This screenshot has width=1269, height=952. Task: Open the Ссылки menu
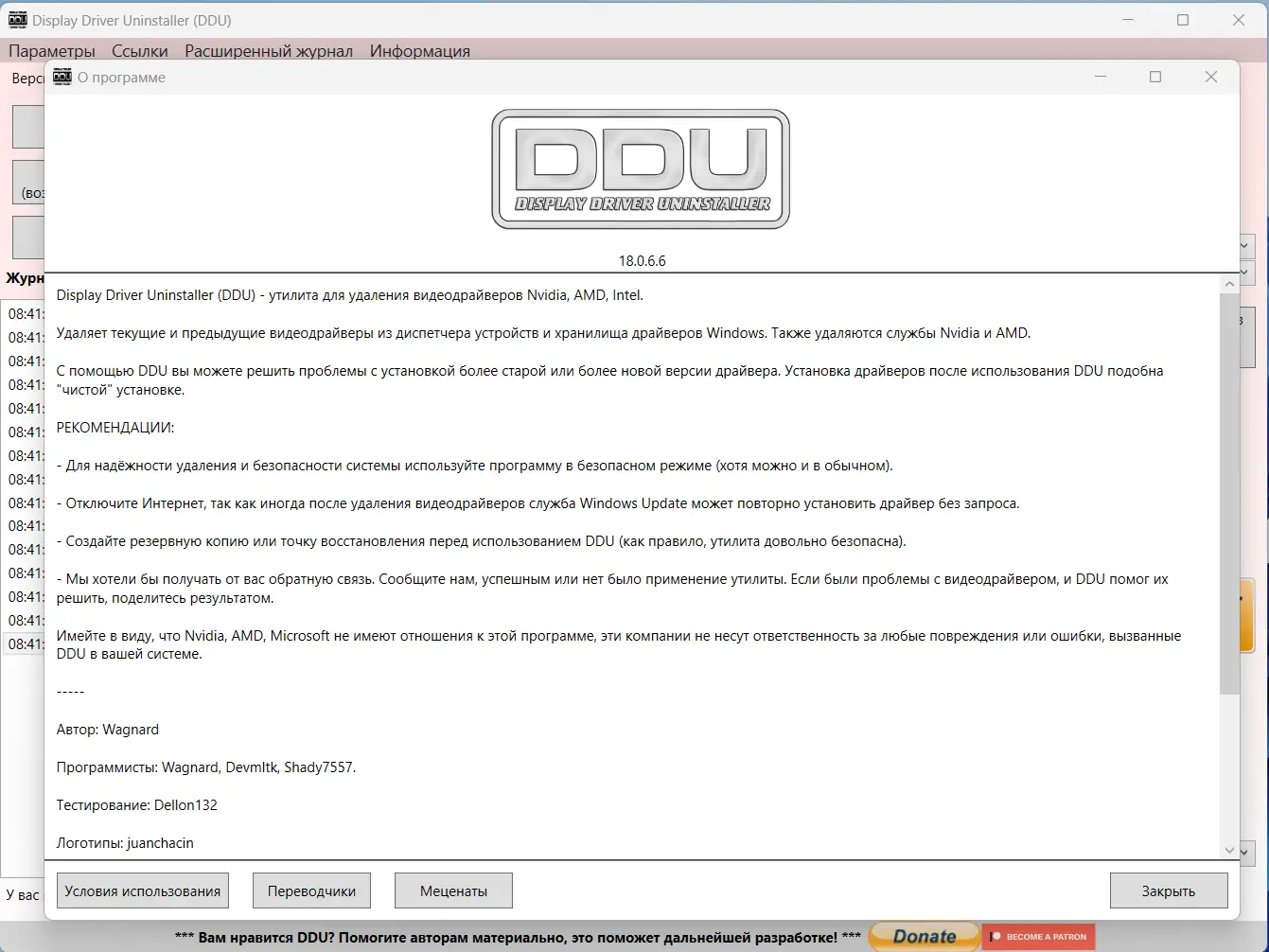point(140,51)
